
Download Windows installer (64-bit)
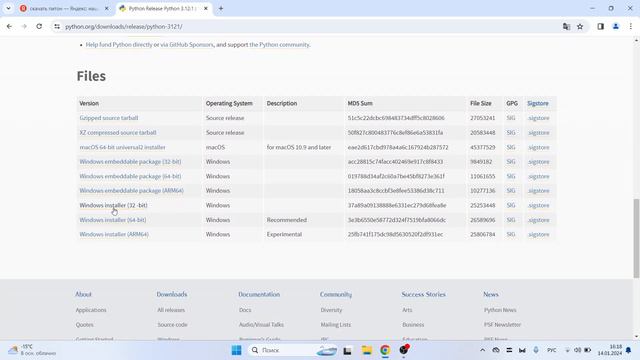[x=113, y=220]
